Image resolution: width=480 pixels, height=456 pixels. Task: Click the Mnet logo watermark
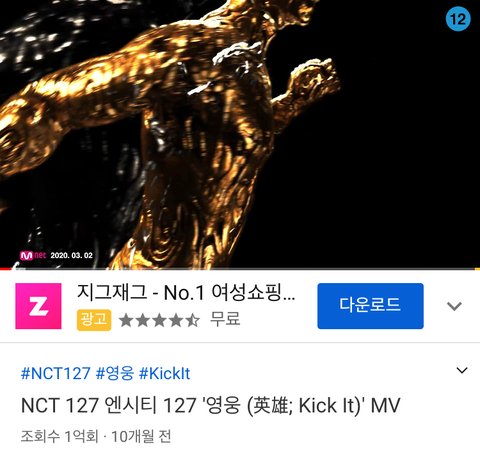(x=33, y=256)
